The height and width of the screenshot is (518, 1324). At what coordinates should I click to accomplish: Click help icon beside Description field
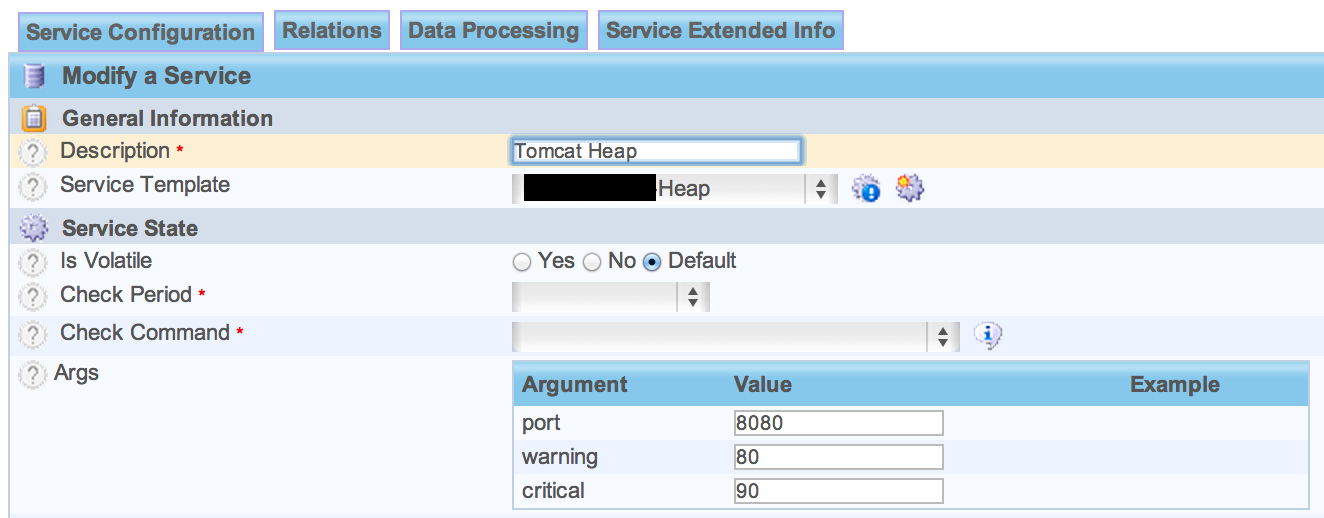34,153
